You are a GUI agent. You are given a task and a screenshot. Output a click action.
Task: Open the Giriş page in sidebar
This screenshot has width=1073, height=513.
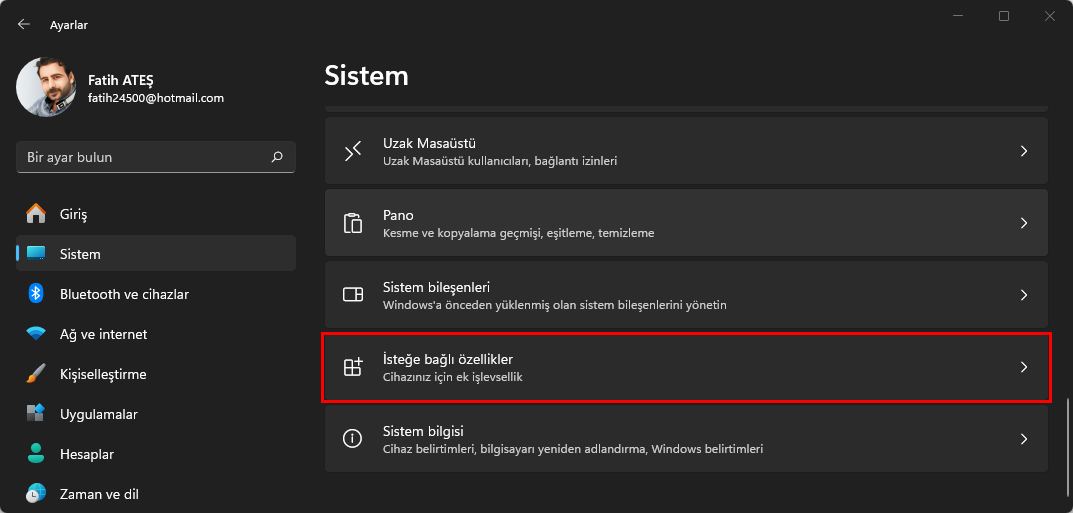156,214
